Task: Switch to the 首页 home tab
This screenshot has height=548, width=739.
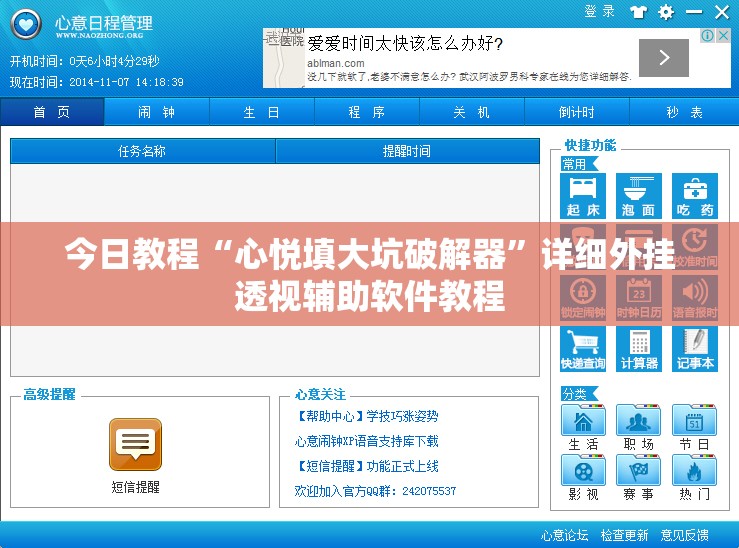Action: pos(52,112)
